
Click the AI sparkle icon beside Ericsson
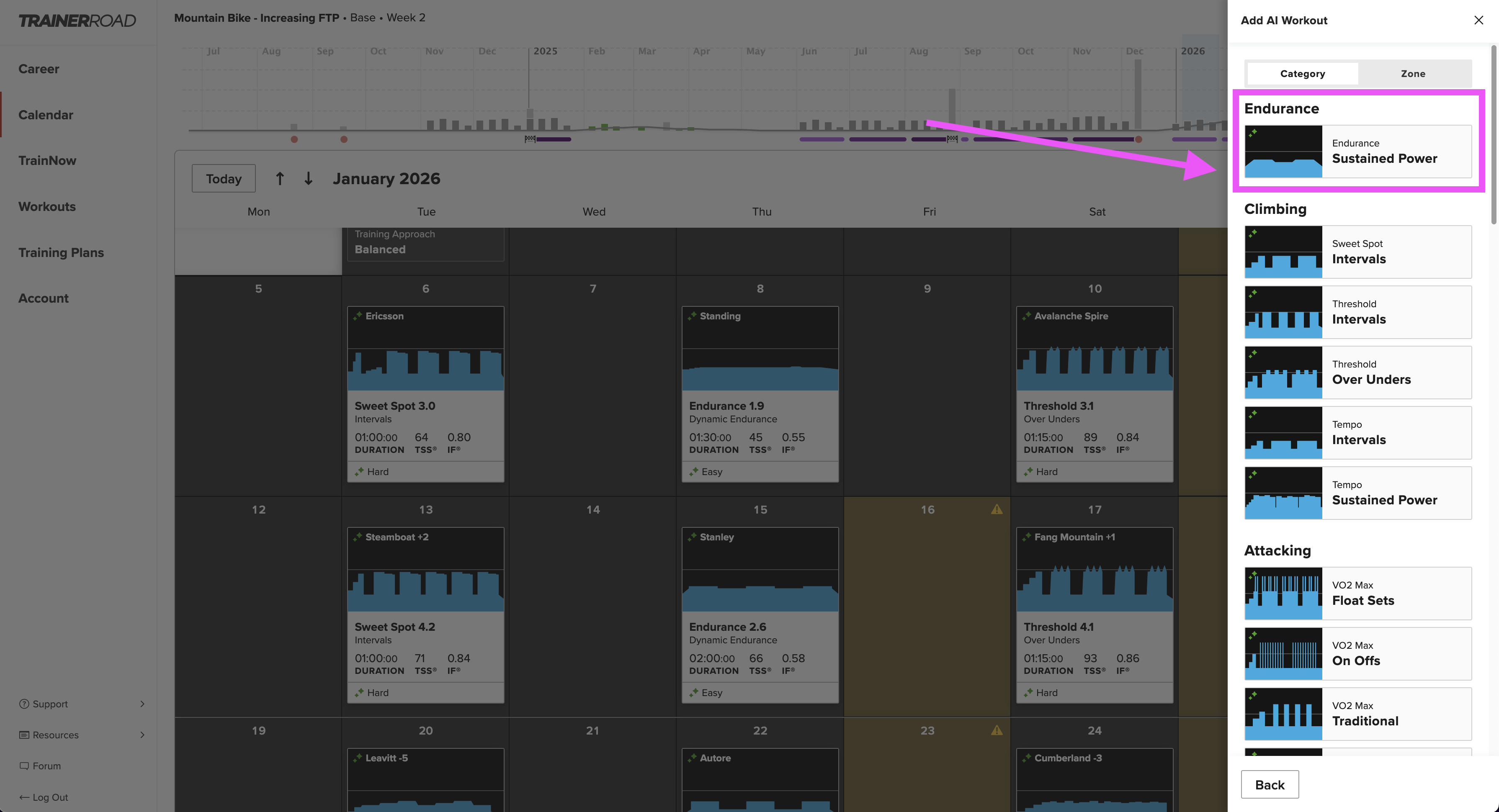click(357, 316)
